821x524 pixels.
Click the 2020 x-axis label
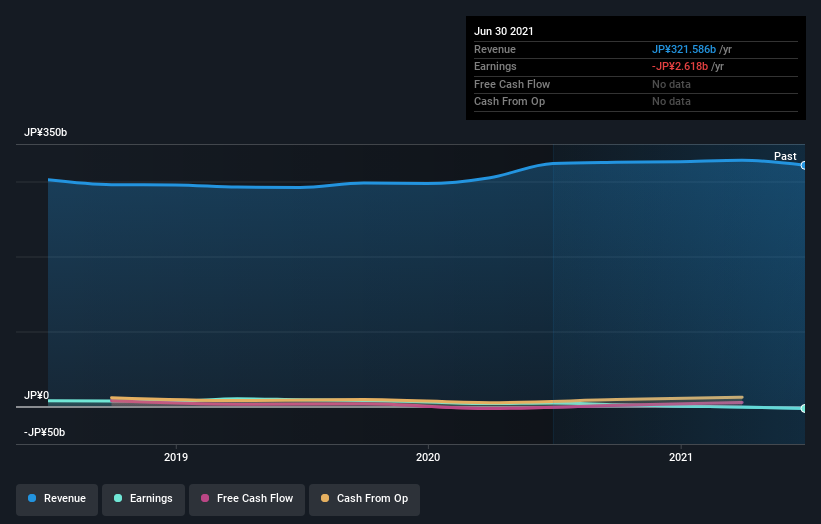428,457
